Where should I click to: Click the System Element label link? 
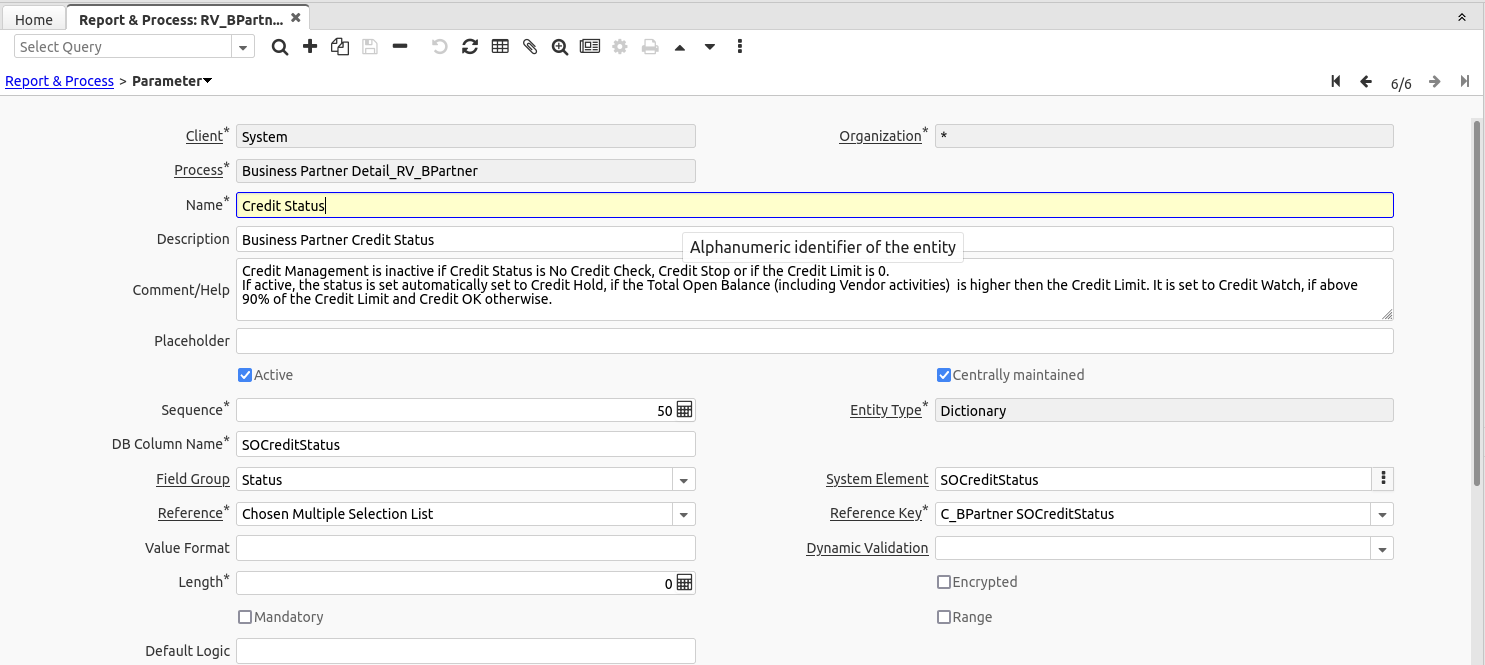point(877,479)
